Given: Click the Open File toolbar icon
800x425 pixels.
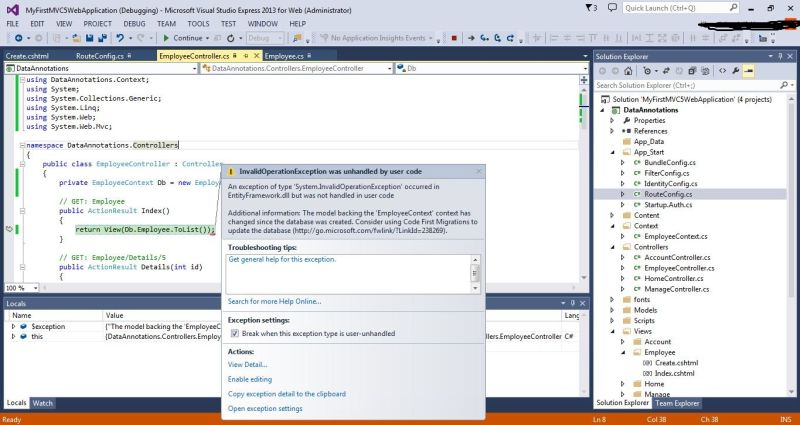Looking at the screenshot, I should coord(77,38).
